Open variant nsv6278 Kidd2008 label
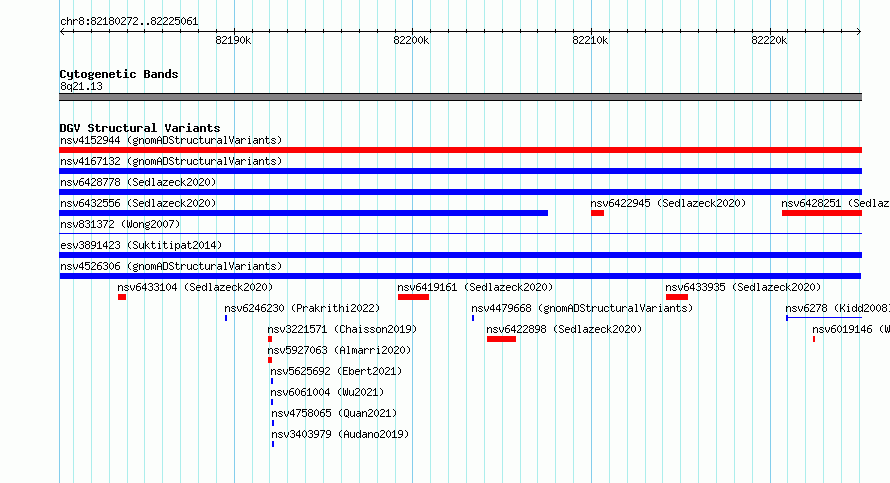This screenshot has width=890, height=483. point(837,308)
